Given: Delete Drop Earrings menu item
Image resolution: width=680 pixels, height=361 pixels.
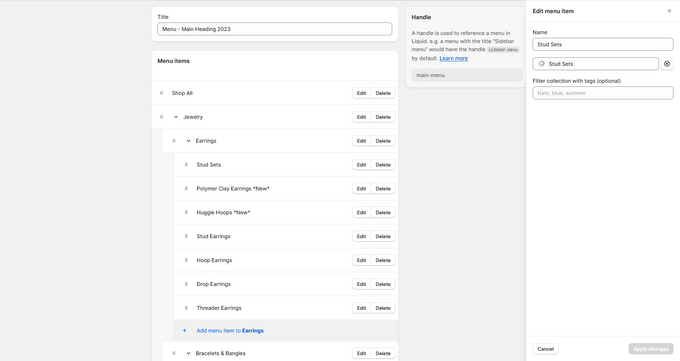Looking at the screenshot, I should pos(383,284).
